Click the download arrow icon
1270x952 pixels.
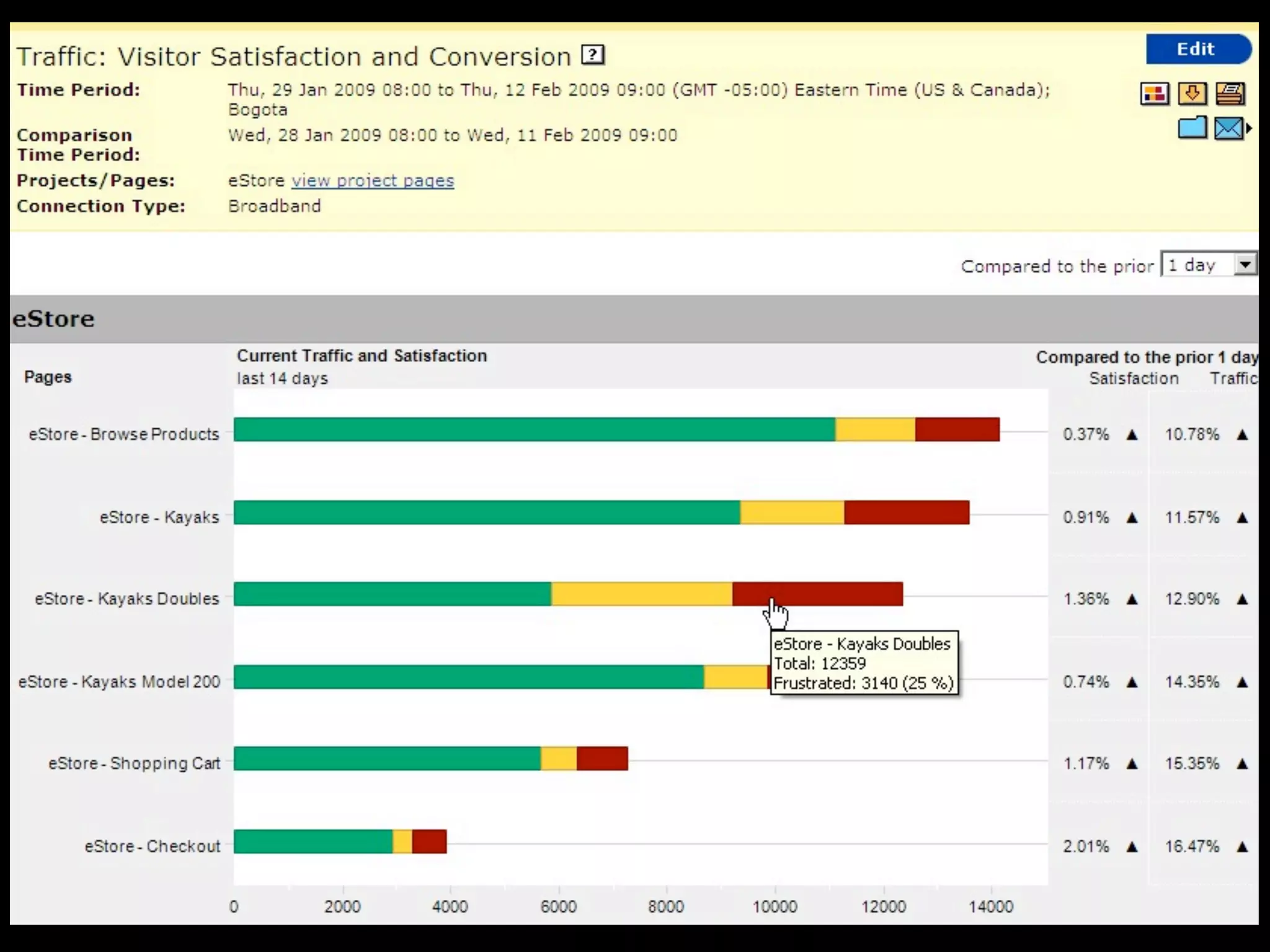(x=1192, y=94)
